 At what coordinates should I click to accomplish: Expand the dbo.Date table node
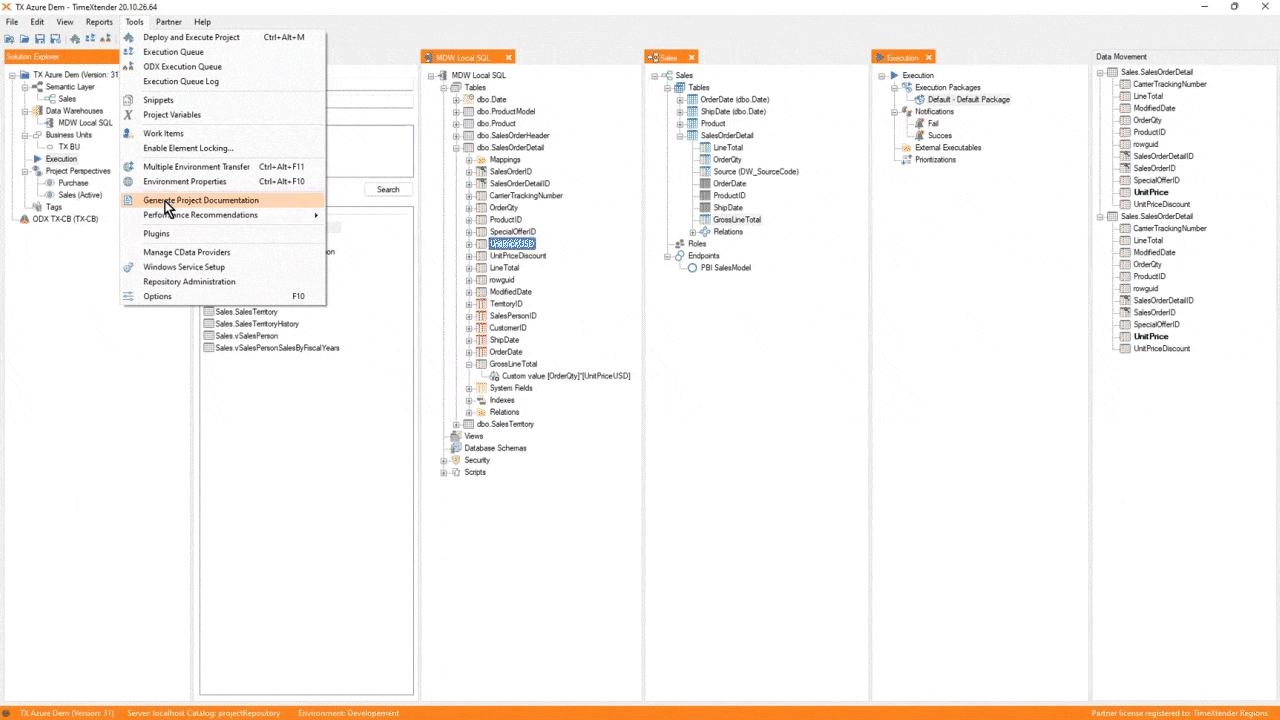click(x=455, y=99)
